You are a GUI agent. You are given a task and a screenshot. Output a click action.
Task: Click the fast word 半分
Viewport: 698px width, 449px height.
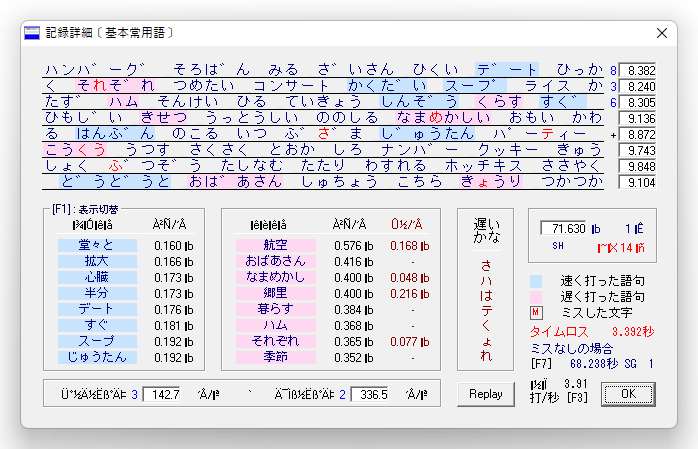(x=97, y=293)
